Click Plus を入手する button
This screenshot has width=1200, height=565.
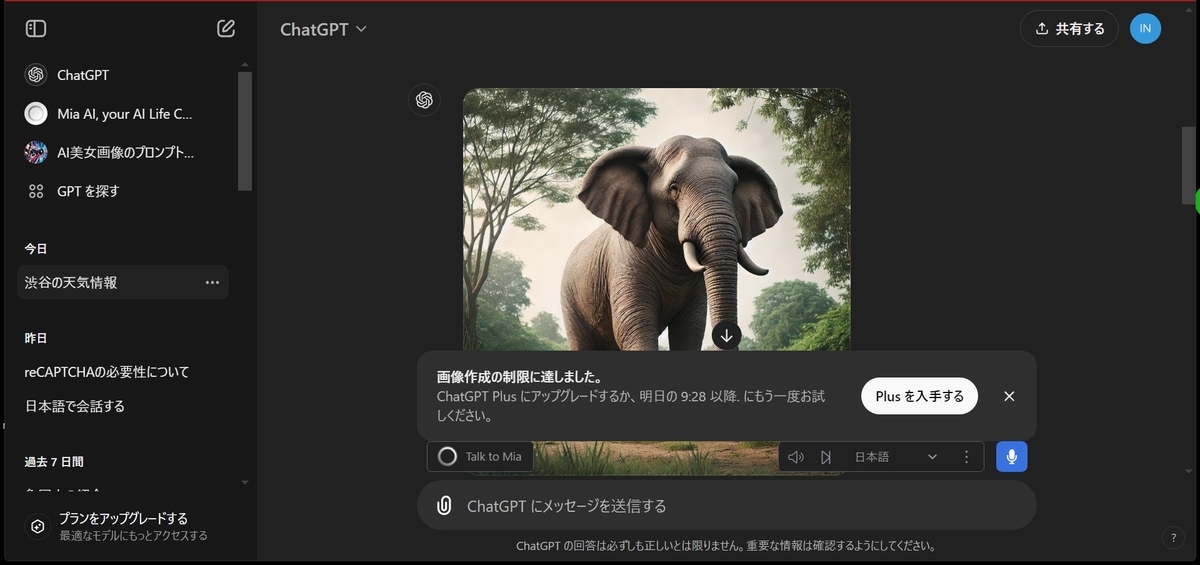click(x=919, y=396)
